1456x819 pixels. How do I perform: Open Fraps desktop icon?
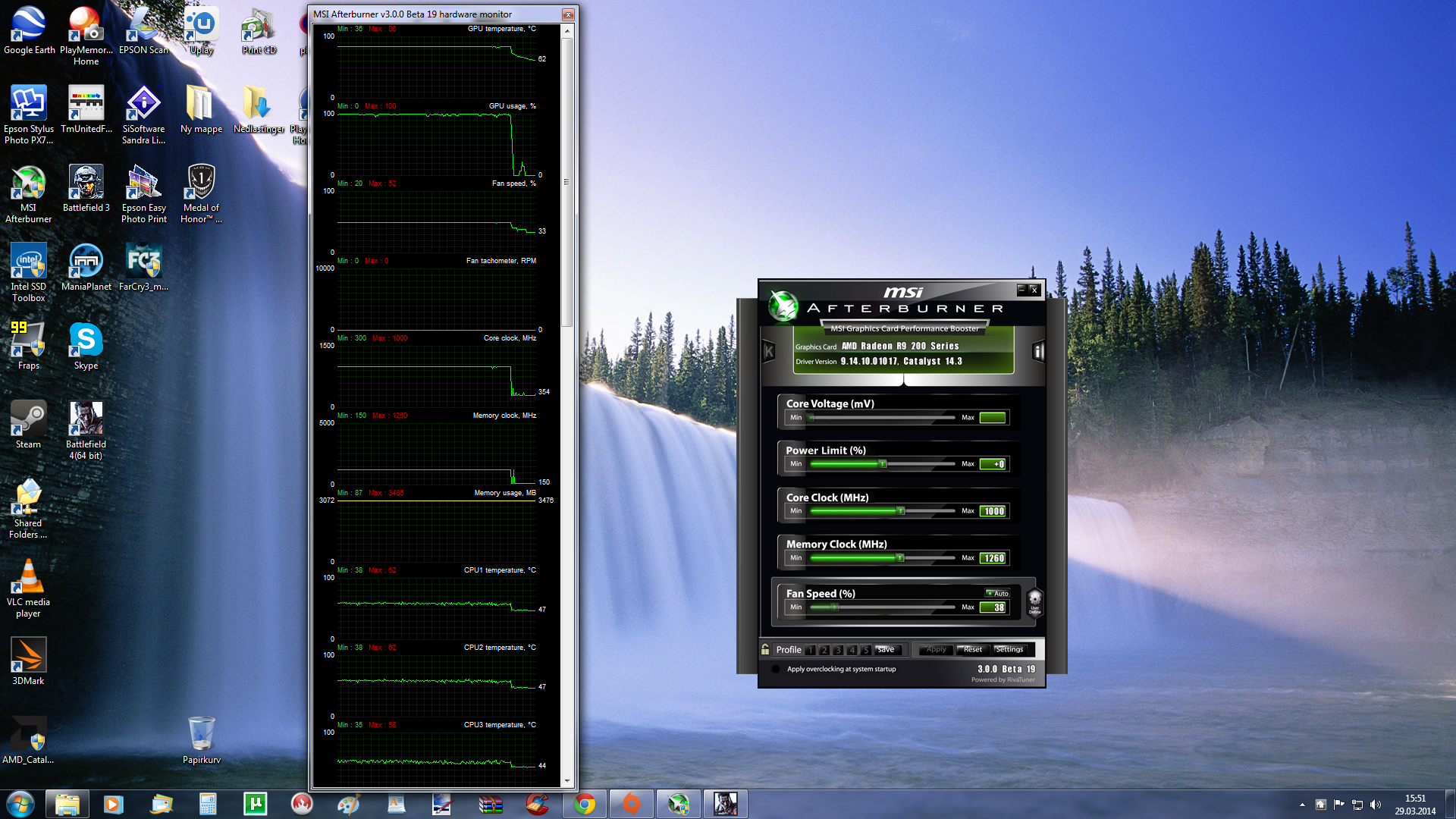29,347
